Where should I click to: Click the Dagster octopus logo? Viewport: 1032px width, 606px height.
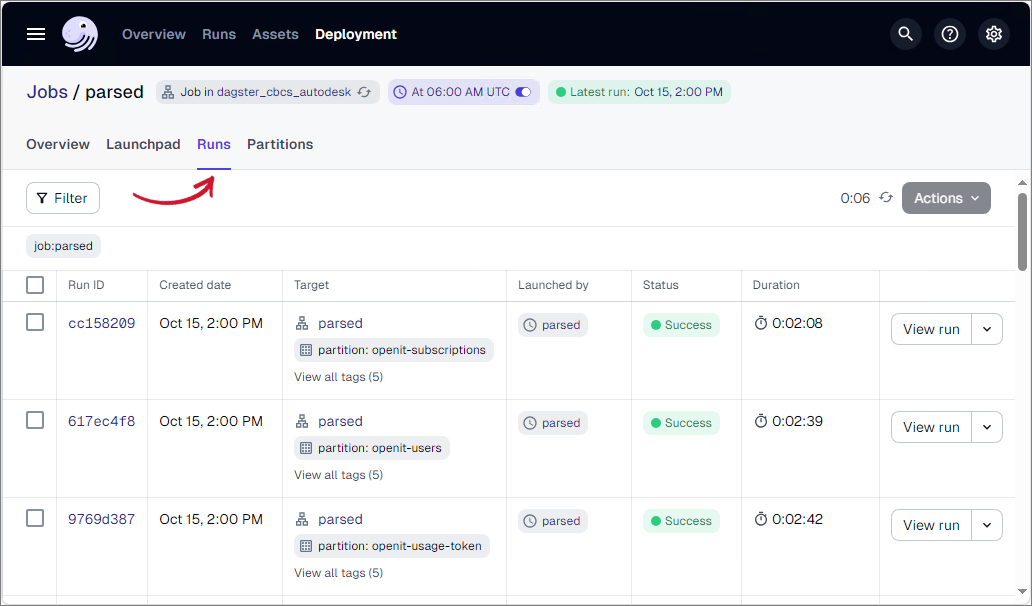[80, 34]
